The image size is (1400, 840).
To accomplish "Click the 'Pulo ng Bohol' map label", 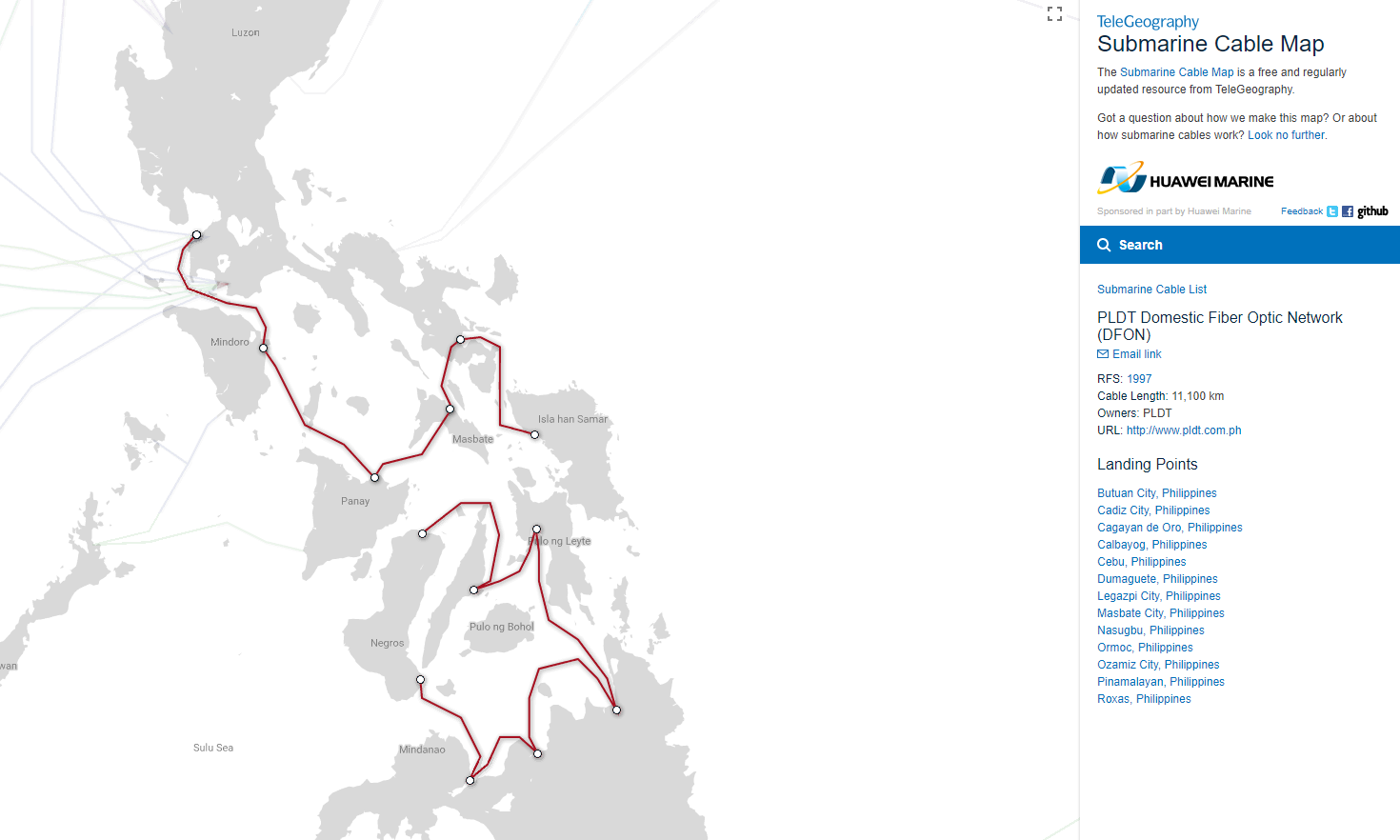I will coord(502,627).
